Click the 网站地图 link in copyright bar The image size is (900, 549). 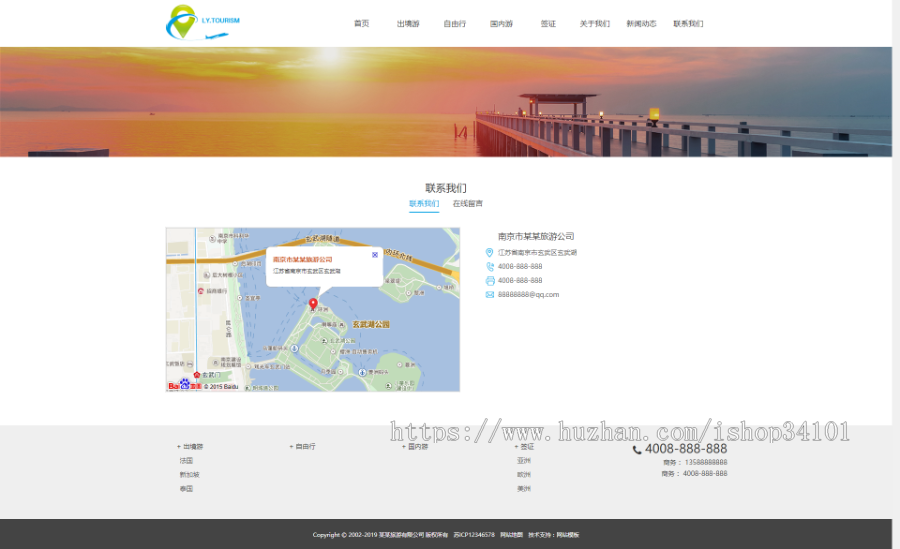pos(511,535)
